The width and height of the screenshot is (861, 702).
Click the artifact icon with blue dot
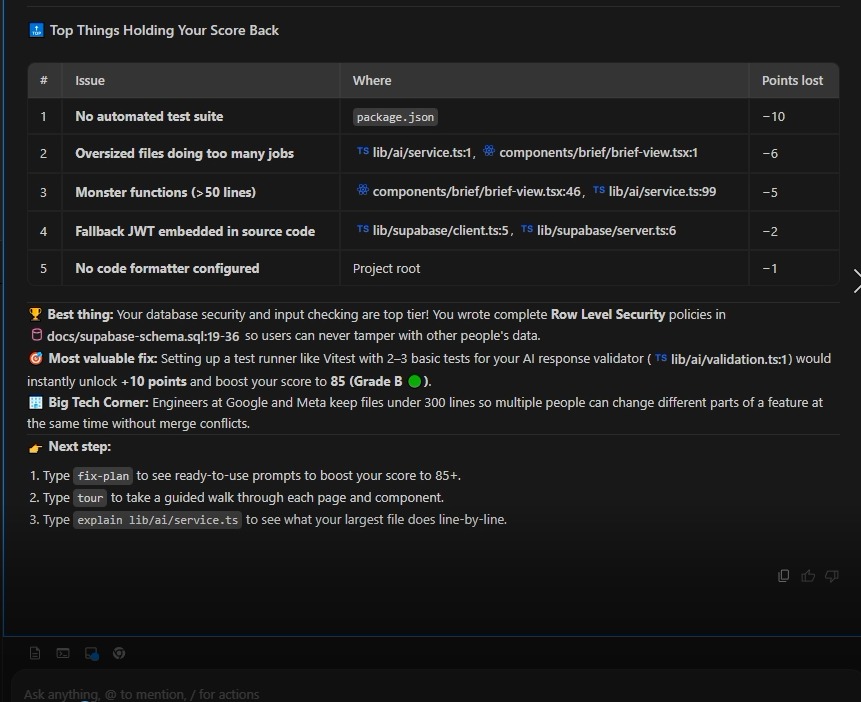[92, 654]
